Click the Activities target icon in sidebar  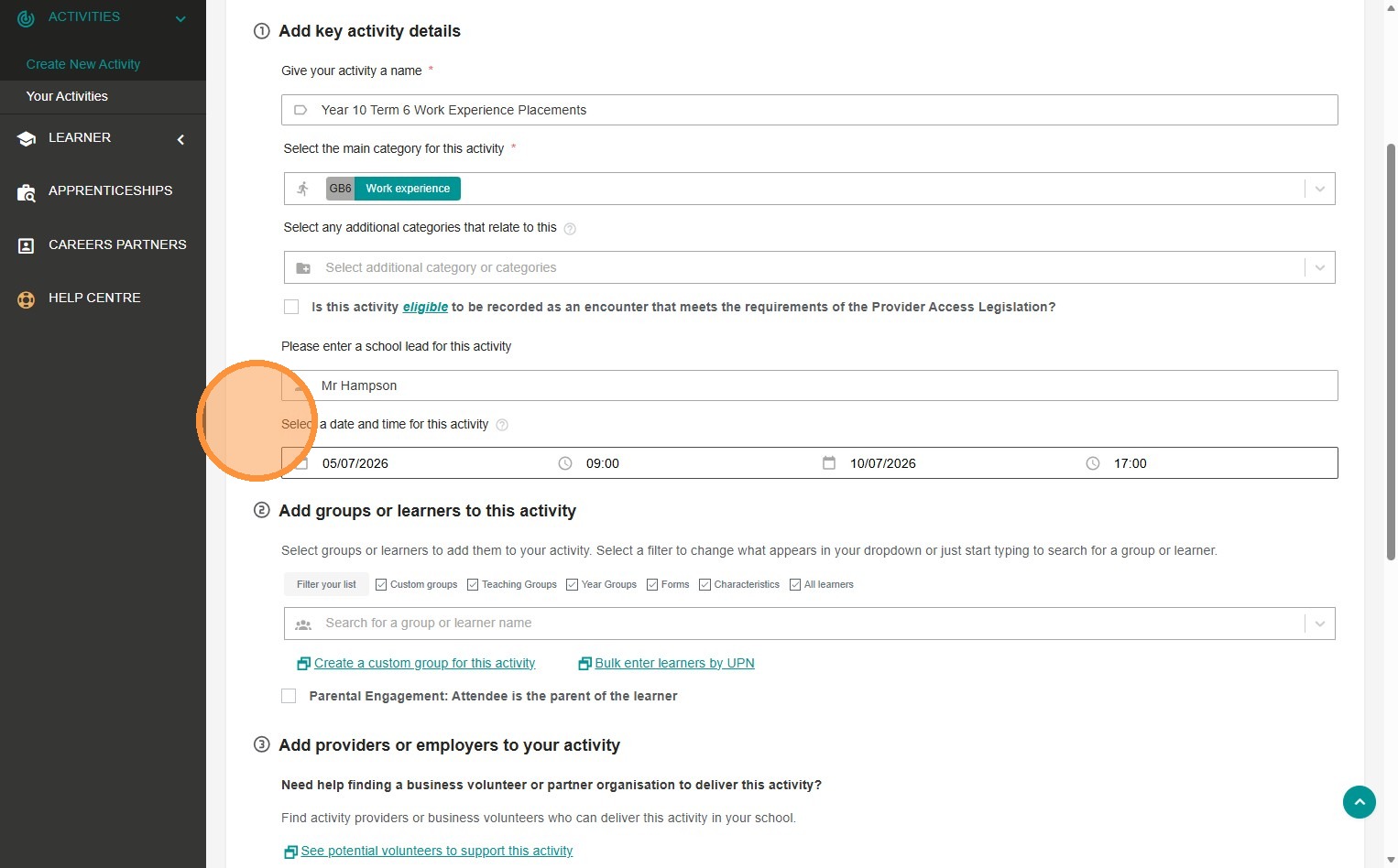26,17
